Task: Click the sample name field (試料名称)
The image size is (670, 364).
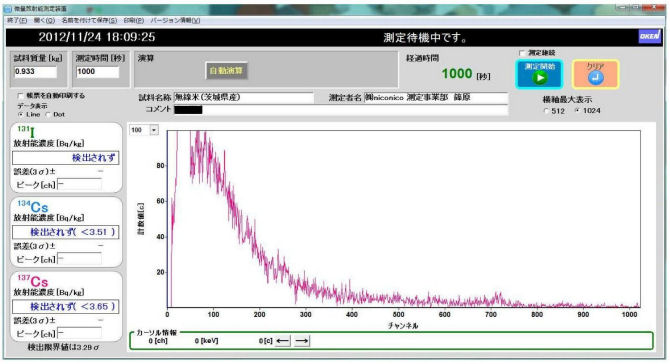Action: point(244,97)
